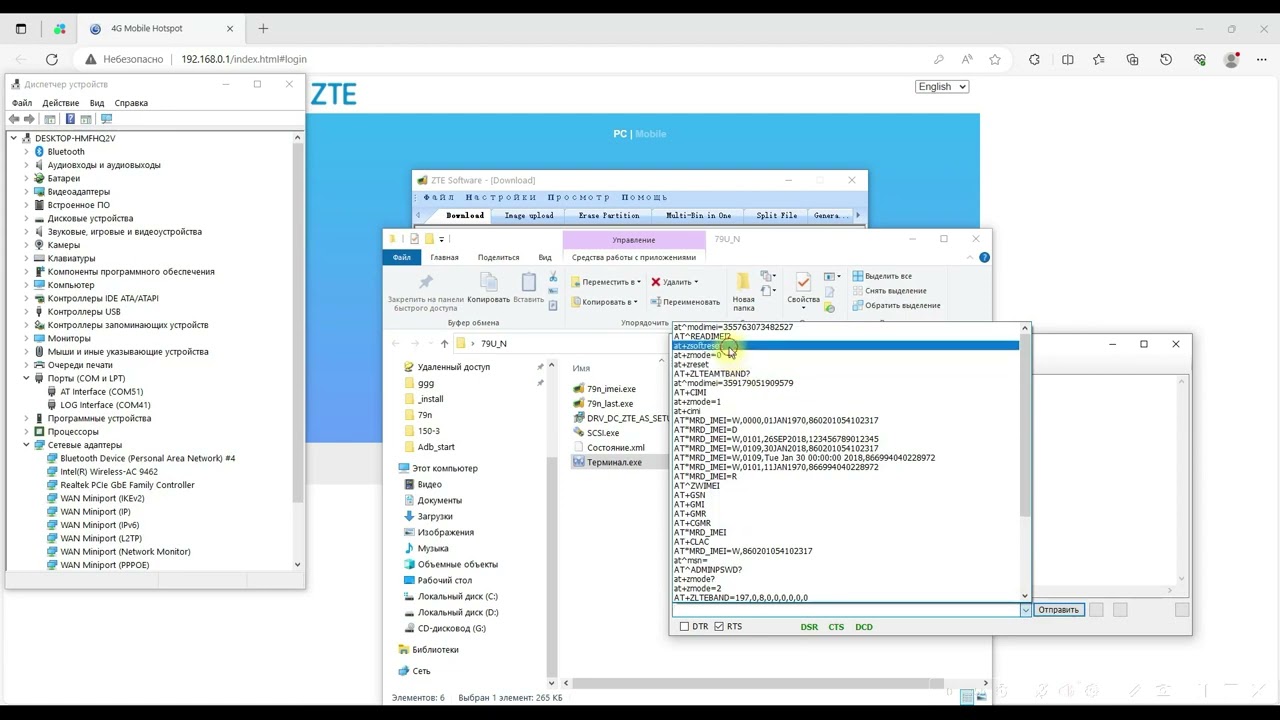The width and height of the screenshot is (1280, 720).
Task: Open the terminal command combo box arrow
Action: (1025, 610)
